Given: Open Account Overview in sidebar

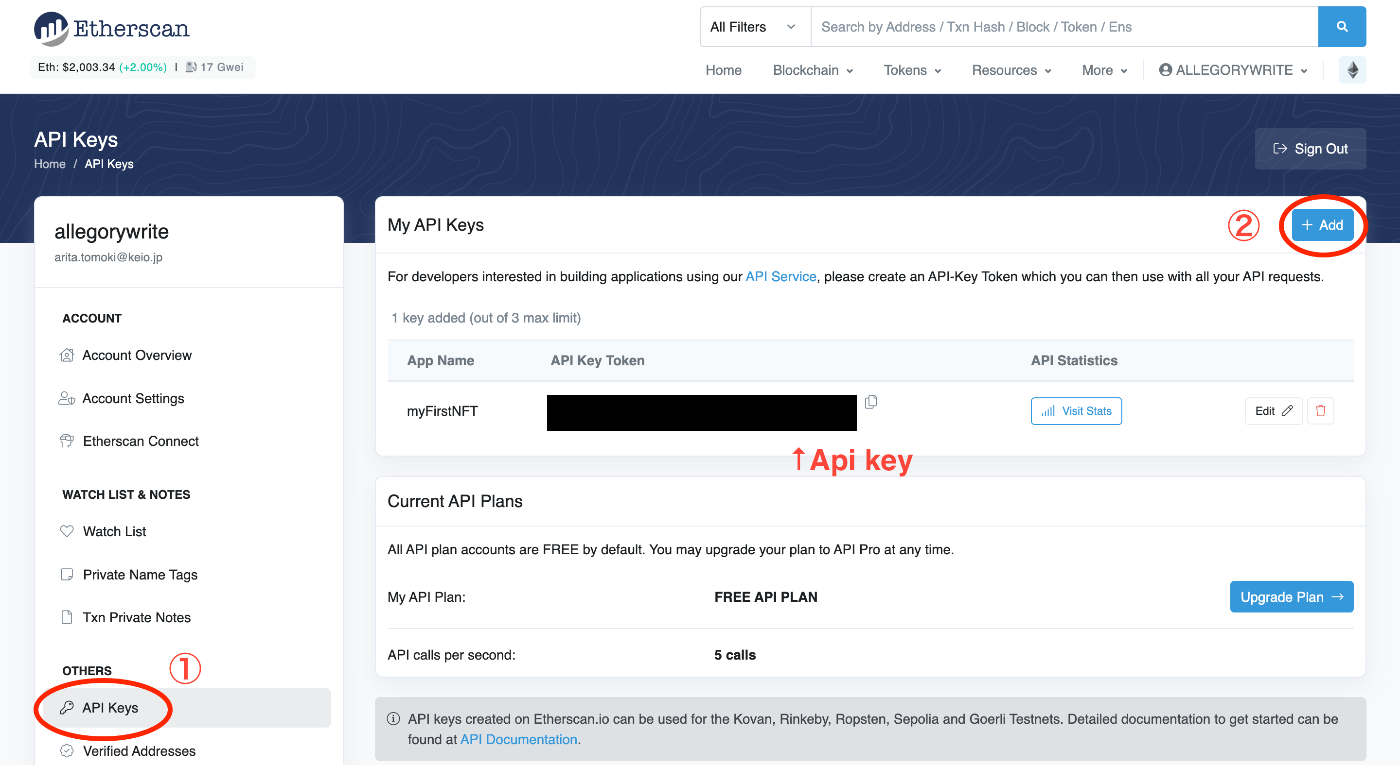Looking at the screenshot, I should coord(137,355).
